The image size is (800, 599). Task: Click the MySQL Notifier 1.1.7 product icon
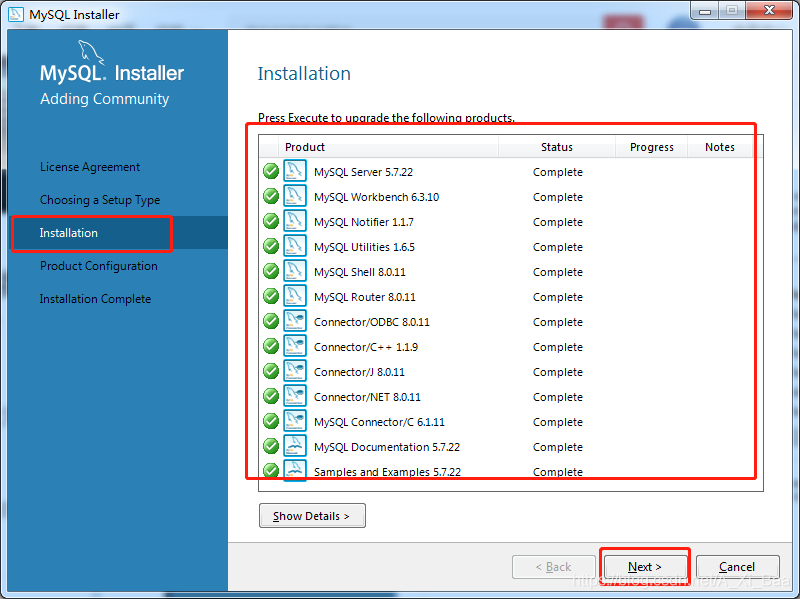(295, 221)
